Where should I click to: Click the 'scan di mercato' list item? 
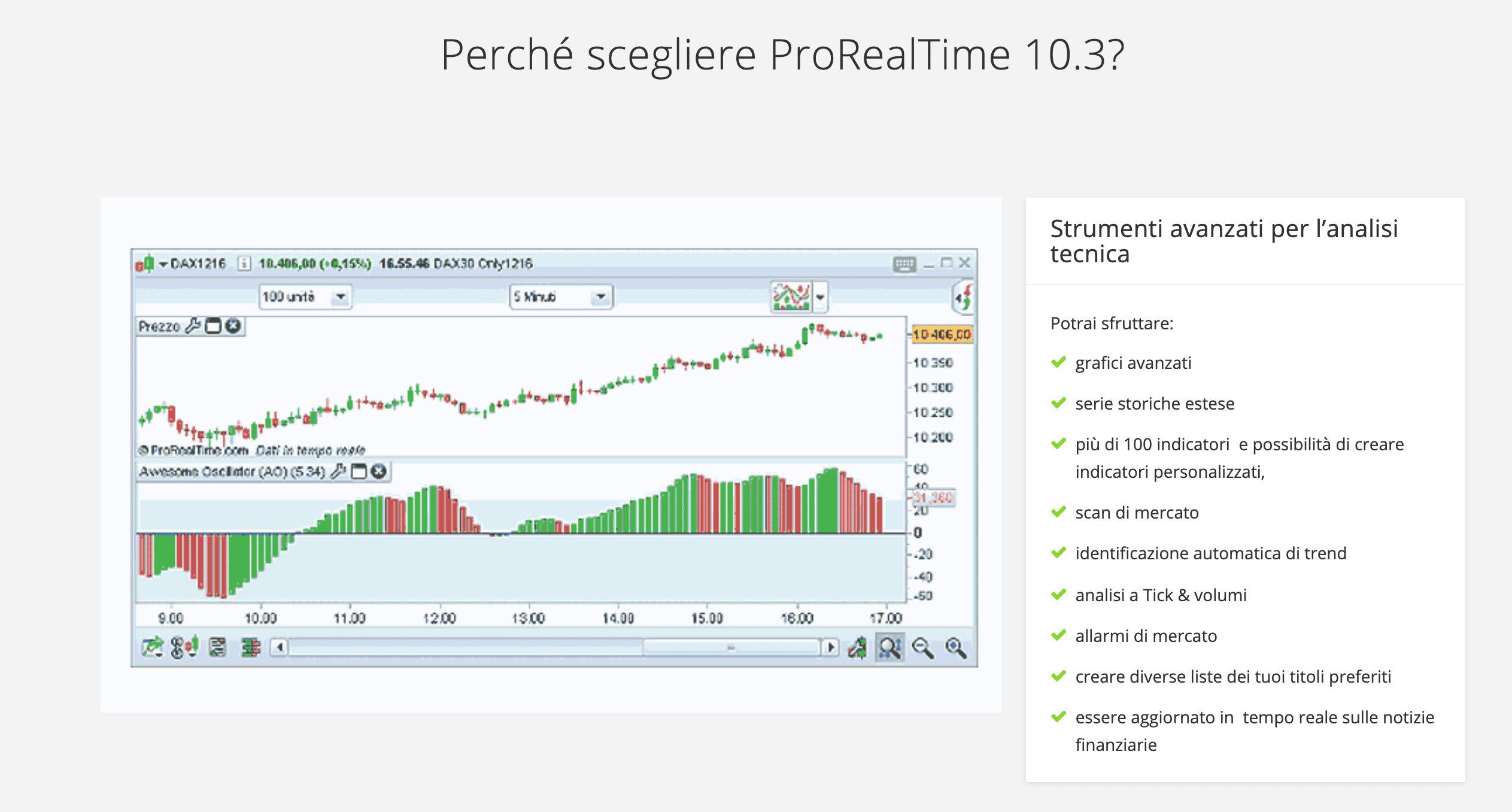(x=1137, y=513)
